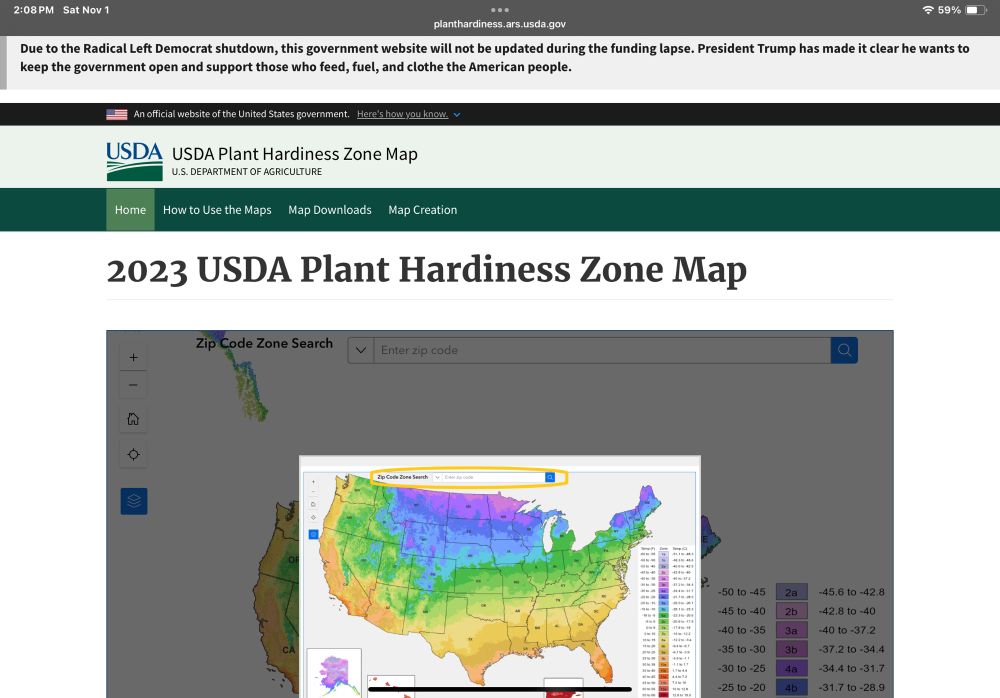Zoom in on the hardiness map
Screen dimensions: 1000x698
[x=133, y=357]
